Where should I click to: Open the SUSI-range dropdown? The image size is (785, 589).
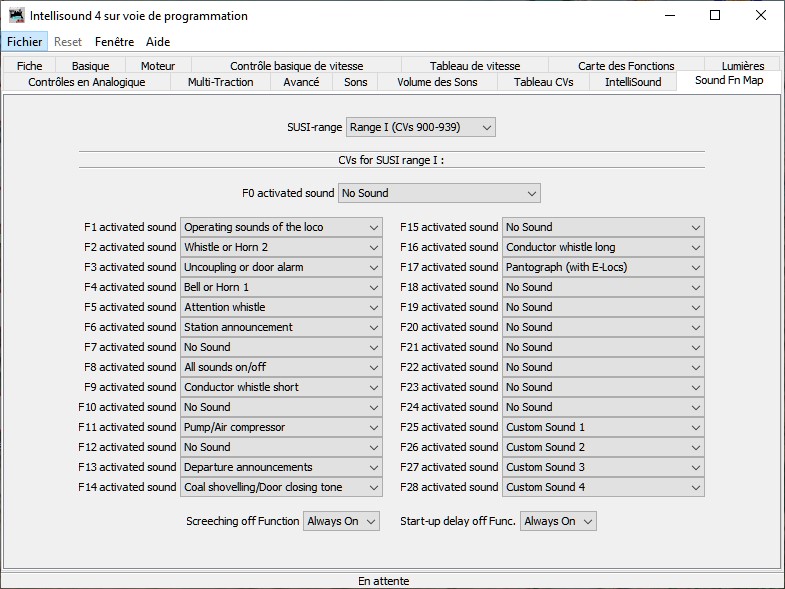pyautogui.click(x=421, y=127)
